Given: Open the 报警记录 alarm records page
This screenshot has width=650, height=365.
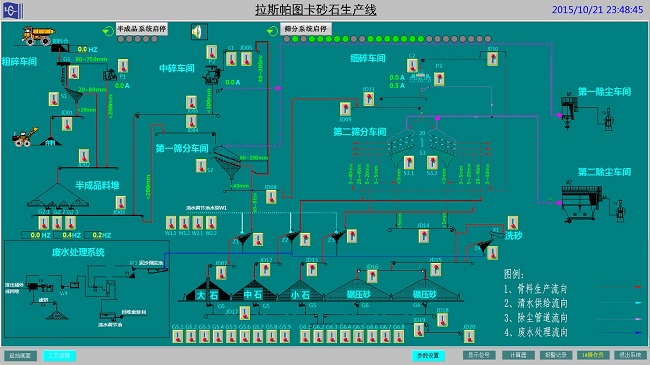Looking at the screenshot, I should 556,355.
